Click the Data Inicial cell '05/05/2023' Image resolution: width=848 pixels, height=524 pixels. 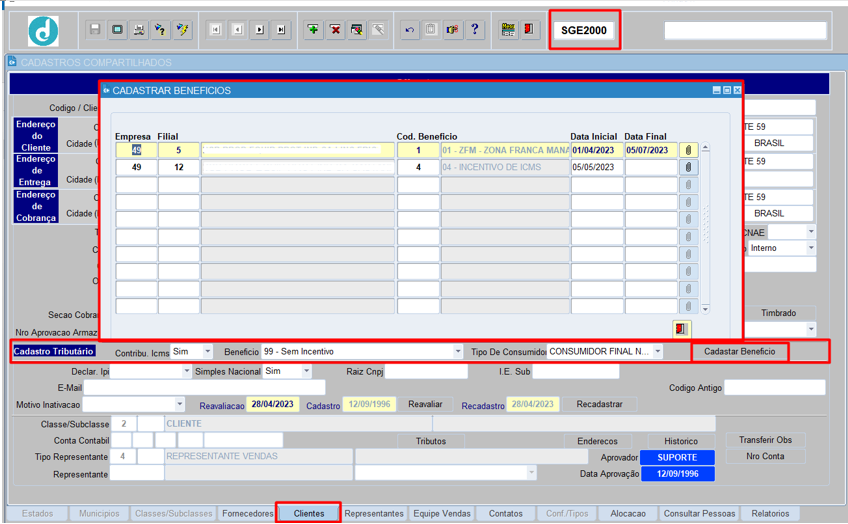pyautogui.click(x=597, y=168)
